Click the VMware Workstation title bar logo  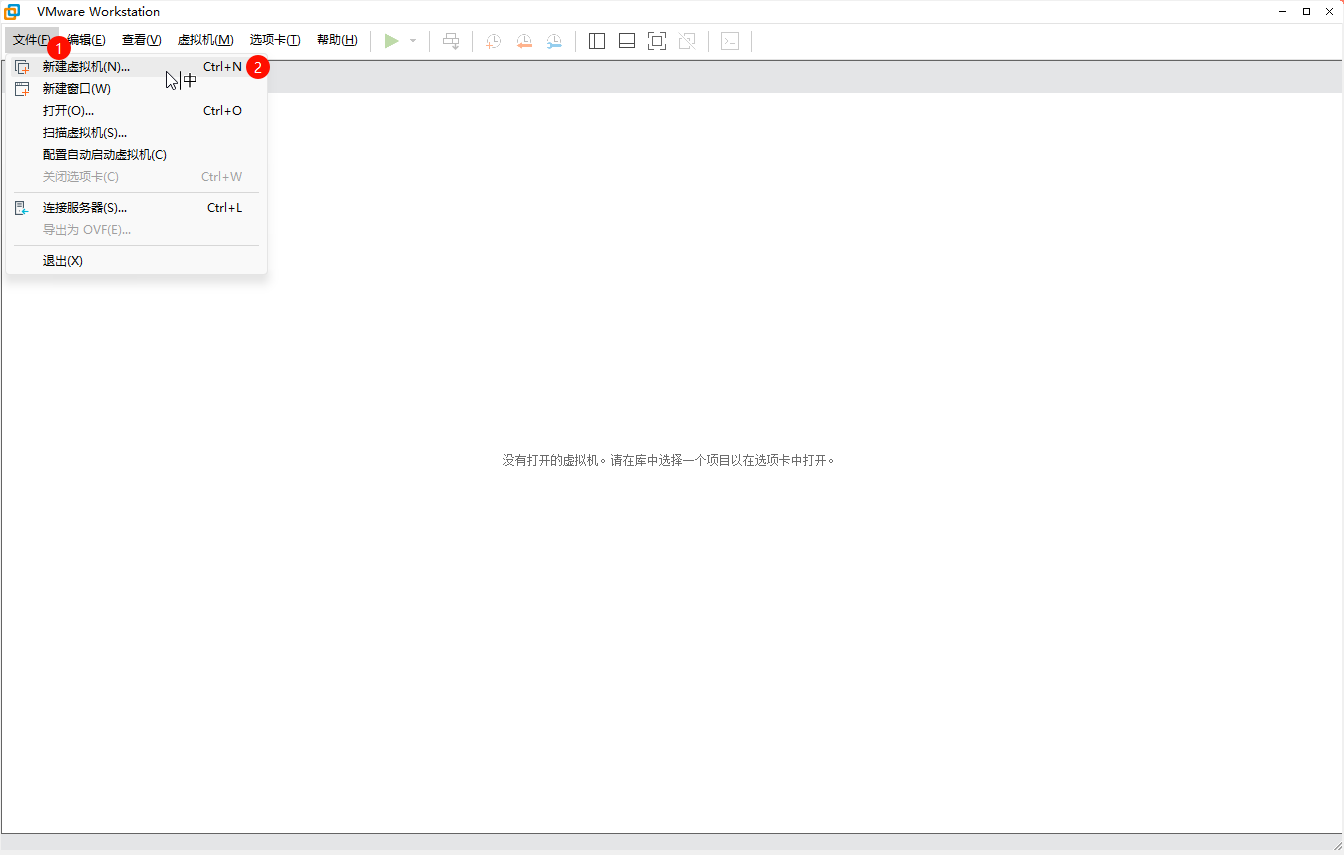[x=12, y=11]
